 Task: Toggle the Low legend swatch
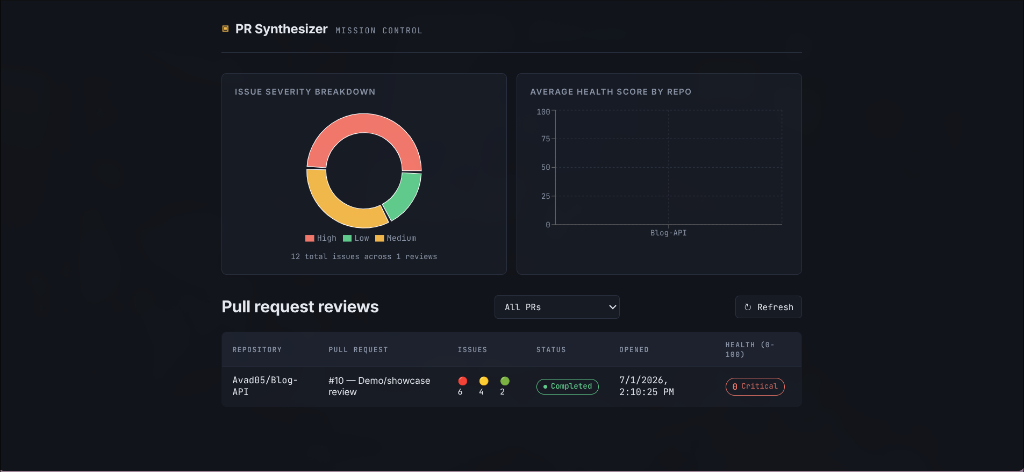tap(347, 238)
